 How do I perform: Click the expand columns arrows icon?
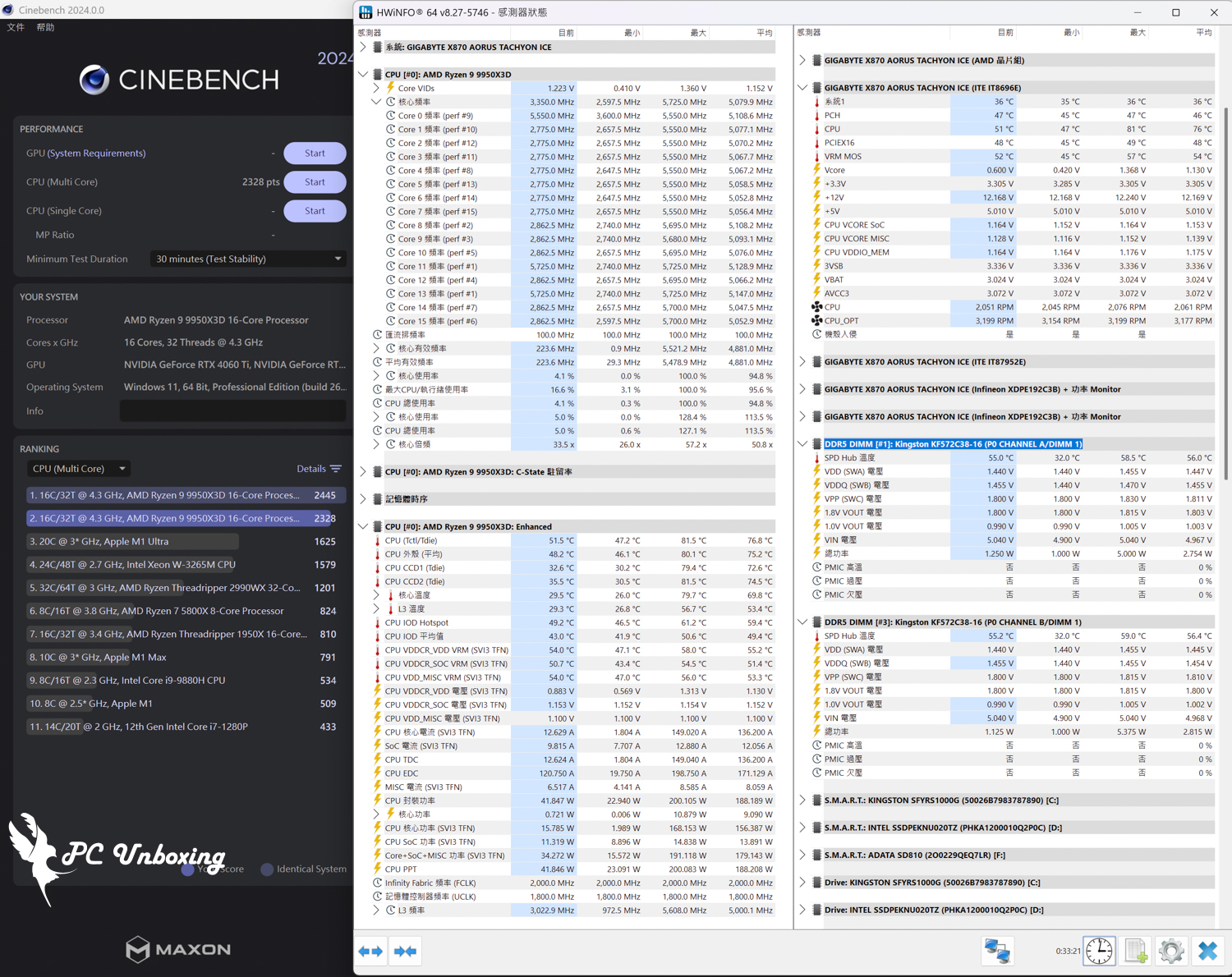pos(370,951)
